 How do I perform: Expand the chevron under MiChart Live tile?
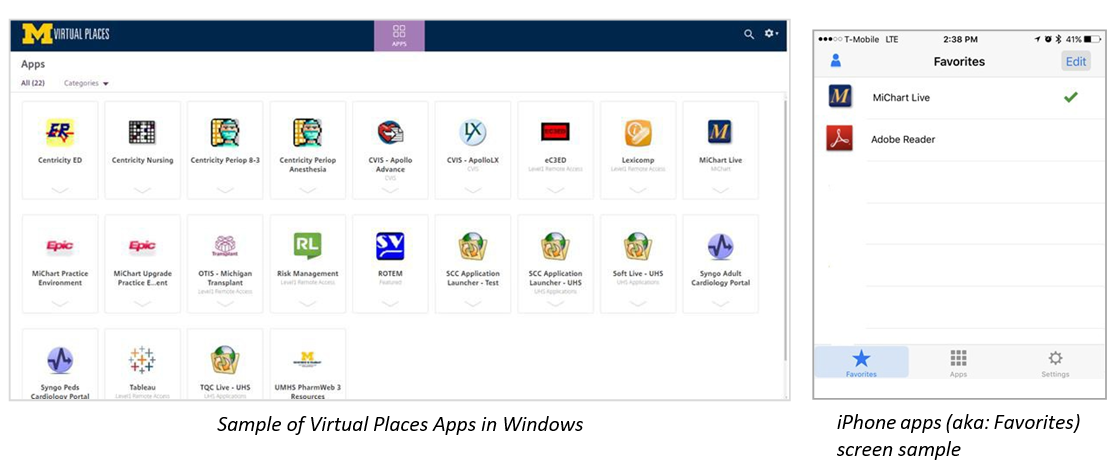click(720, 190)
